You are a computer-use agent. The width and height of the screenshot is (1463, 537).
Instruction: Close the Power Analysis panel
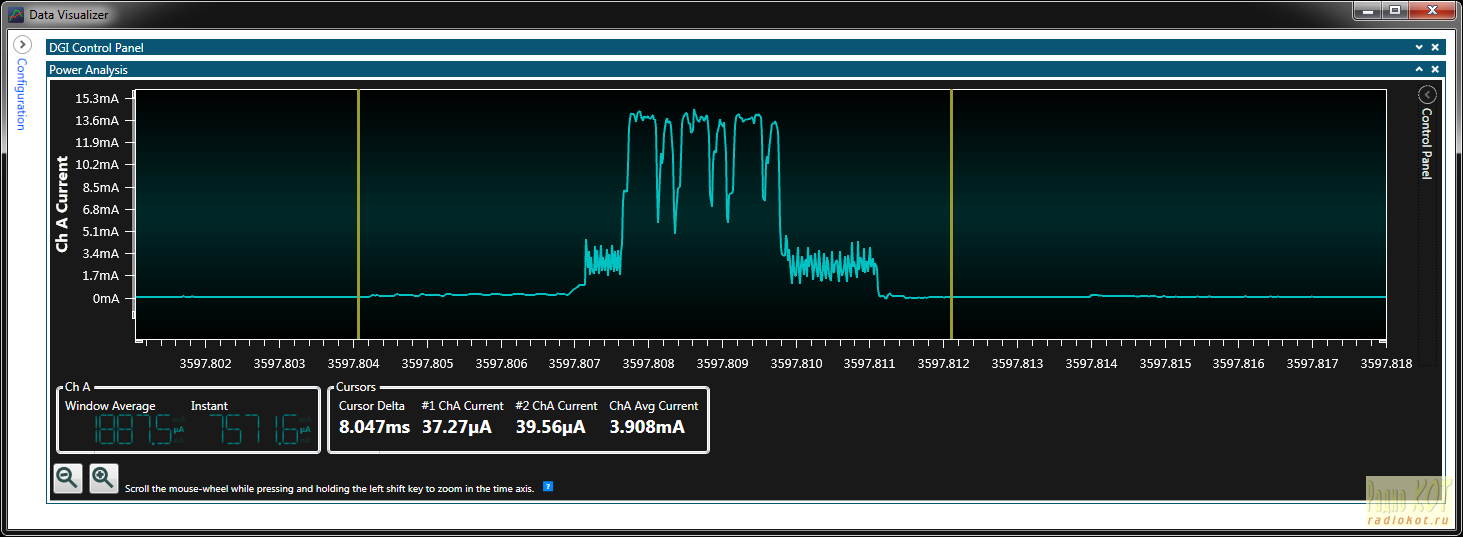1435,69
